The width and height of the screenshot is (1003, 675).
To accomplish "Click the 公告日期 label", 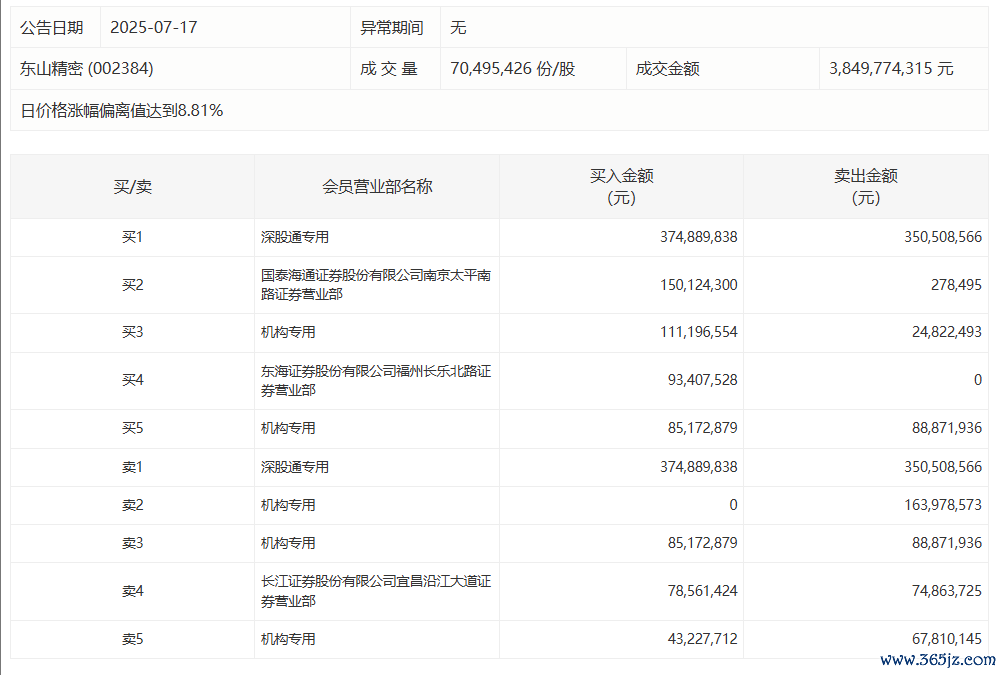I will click(x=52, y=28).
